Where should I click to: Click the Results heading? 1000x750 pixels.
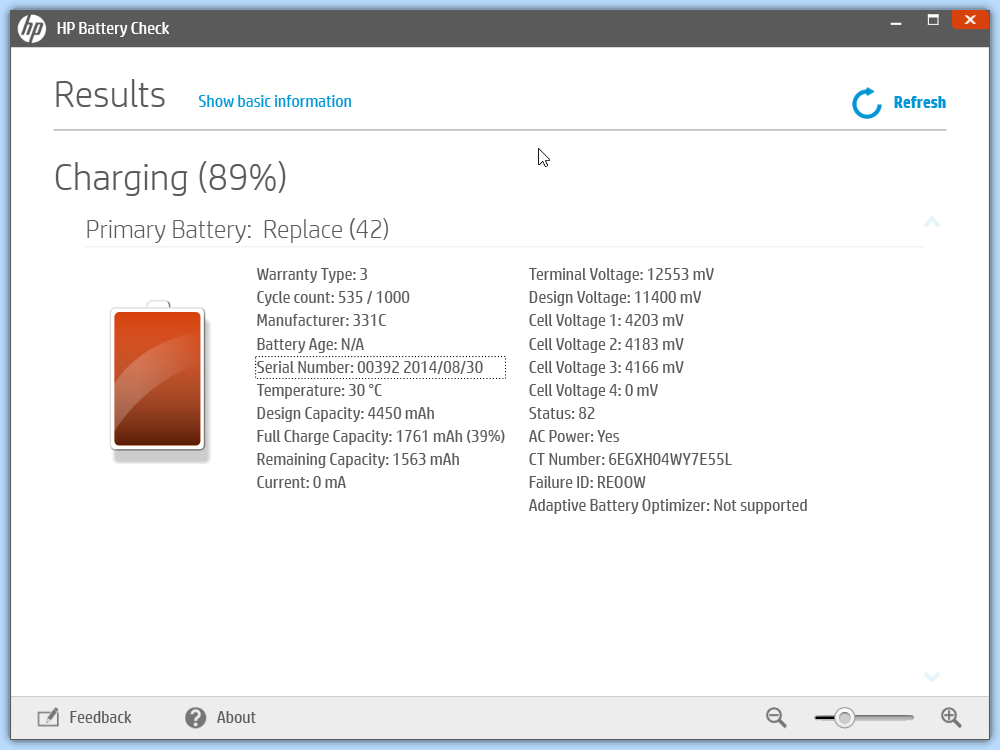click(110, 95)
